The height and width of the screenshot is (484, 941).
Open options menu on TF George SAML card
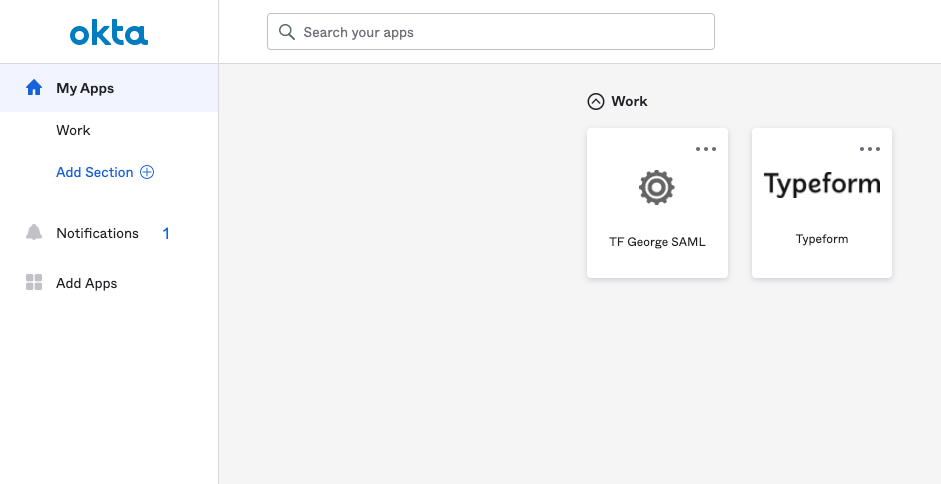tap(706, 149)
